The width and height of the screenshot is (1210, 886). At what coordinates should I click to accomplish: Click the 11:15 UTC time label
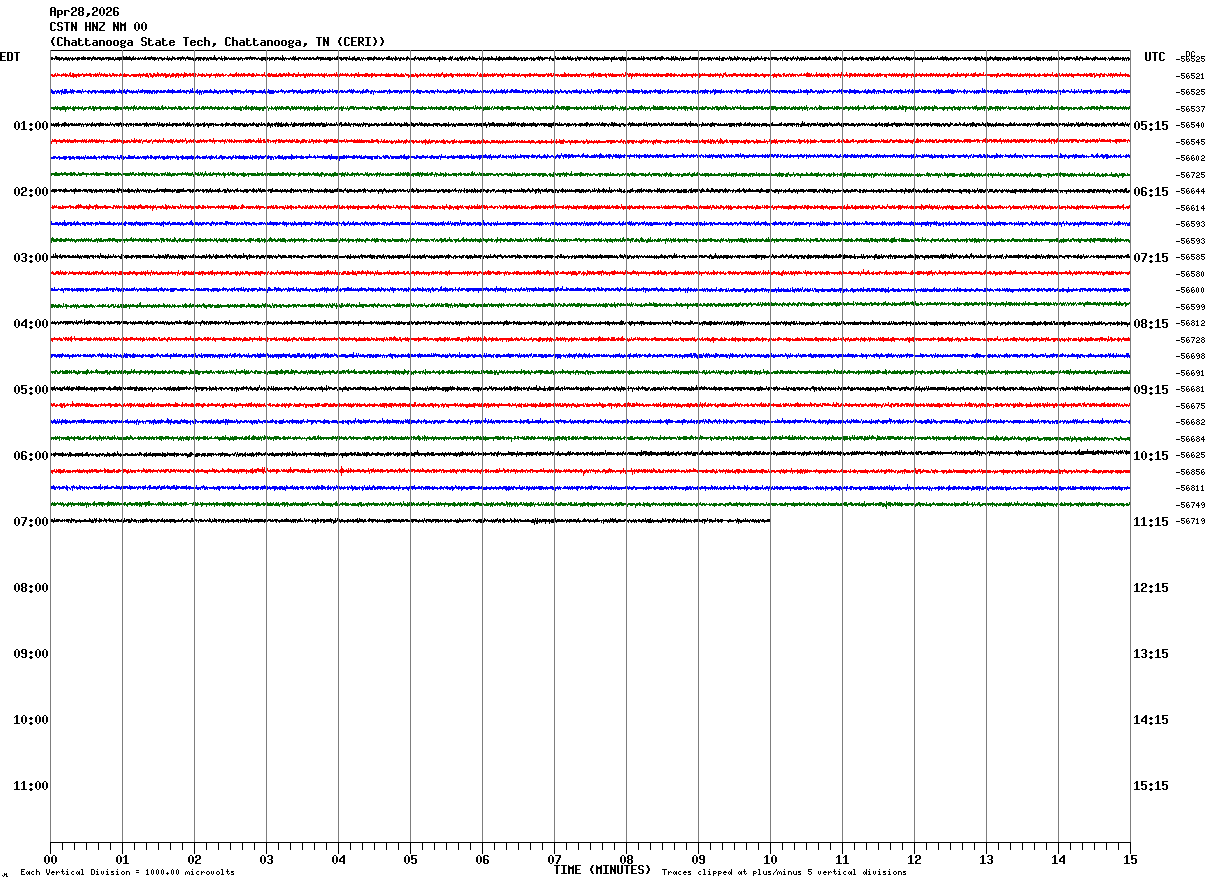(1151, 522)
